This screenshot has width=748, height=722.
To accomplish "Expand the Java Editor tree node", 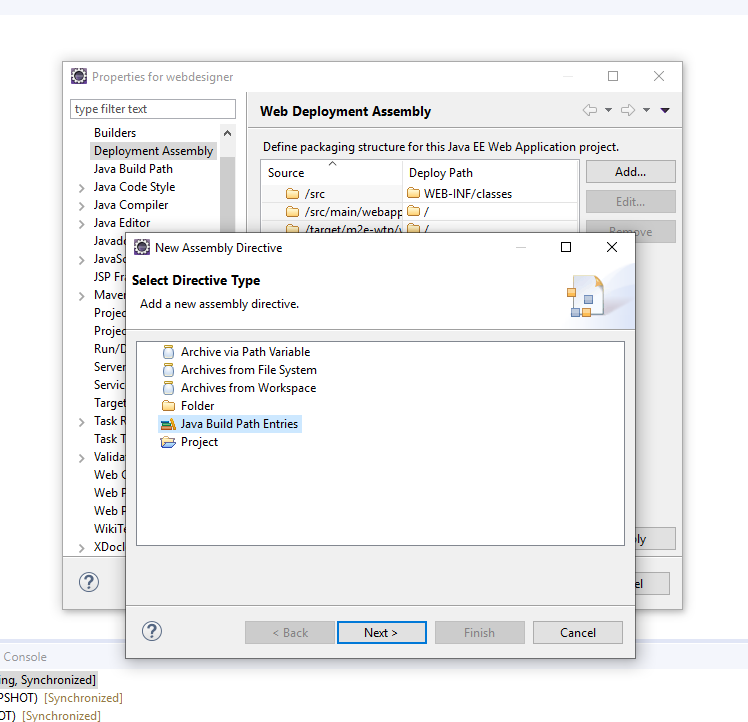I will point(81,223).
